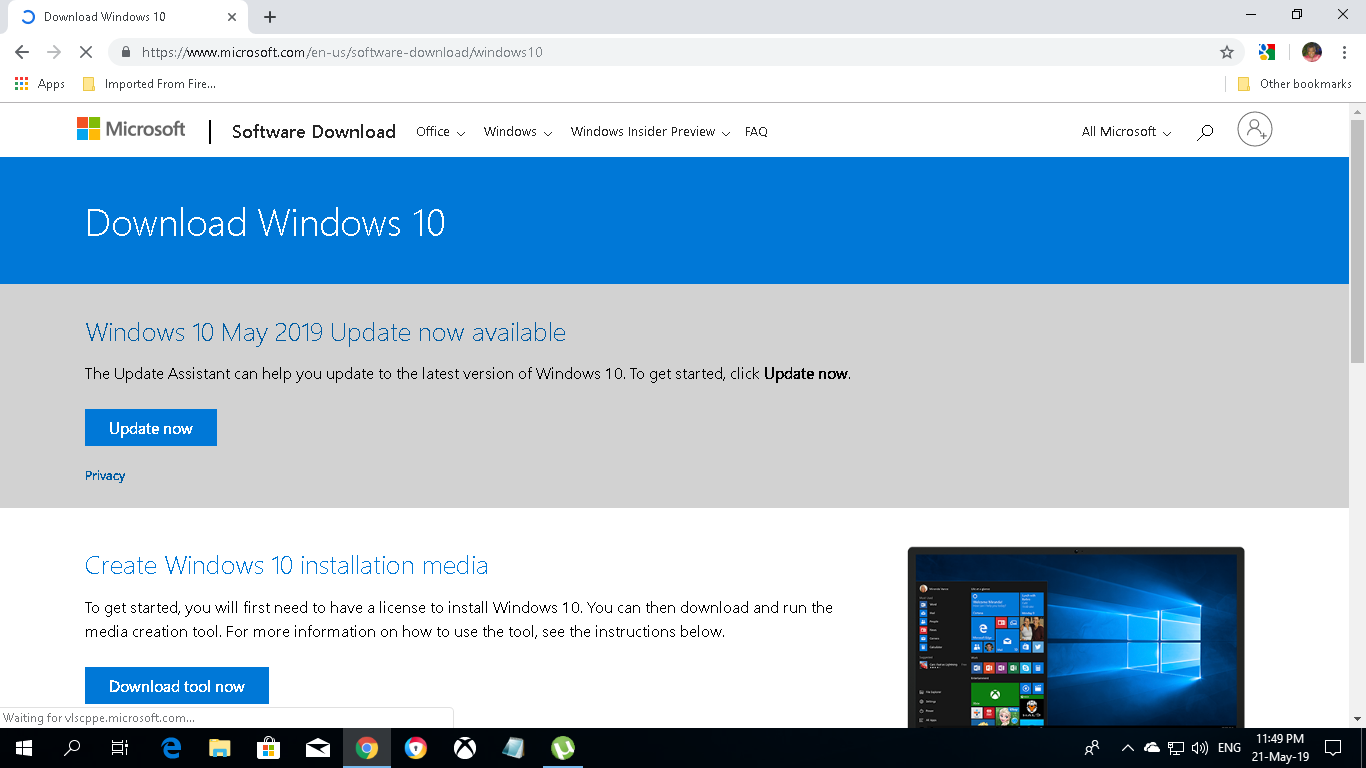The image size is (1366, 768).
Task: Go back to the previous page
Action: click(22, 52)
